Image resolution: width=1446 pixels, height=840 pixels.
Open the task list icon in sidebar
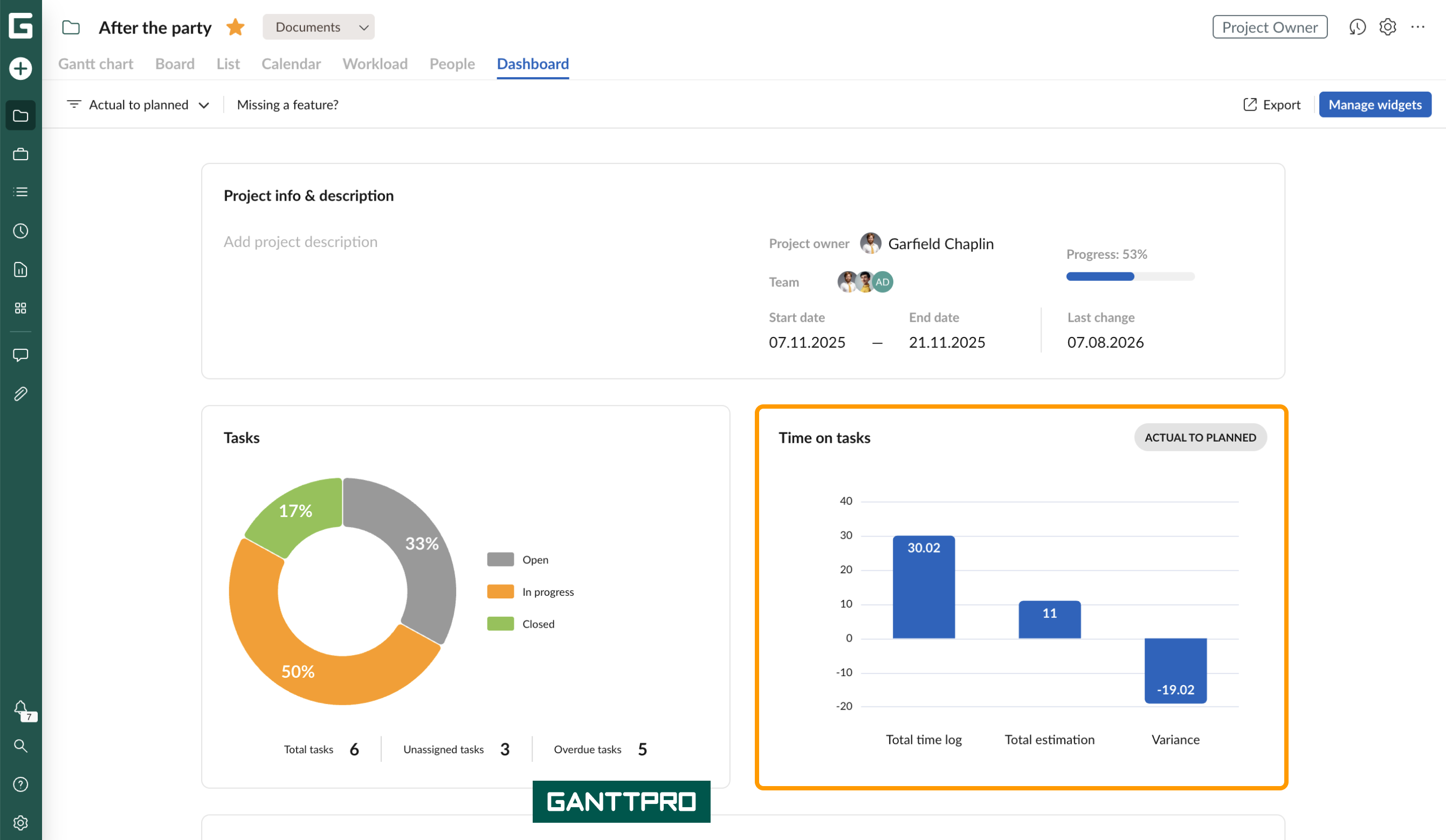tap(20, 192)
